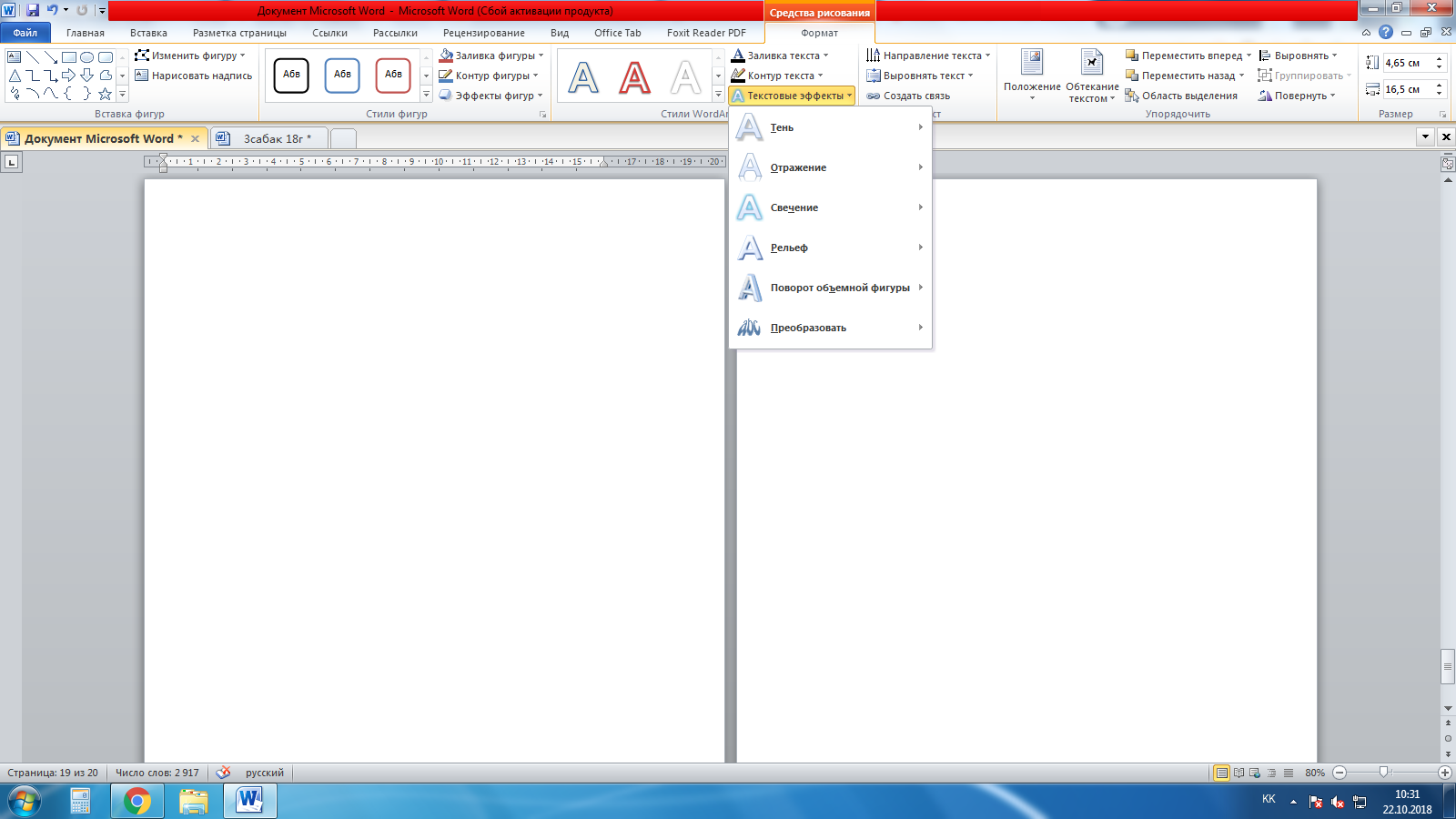This screenshot has width=1456, height=819.
Task: Pick the five-point star shape
Action: pyautogui.click(x=106, y=94)
